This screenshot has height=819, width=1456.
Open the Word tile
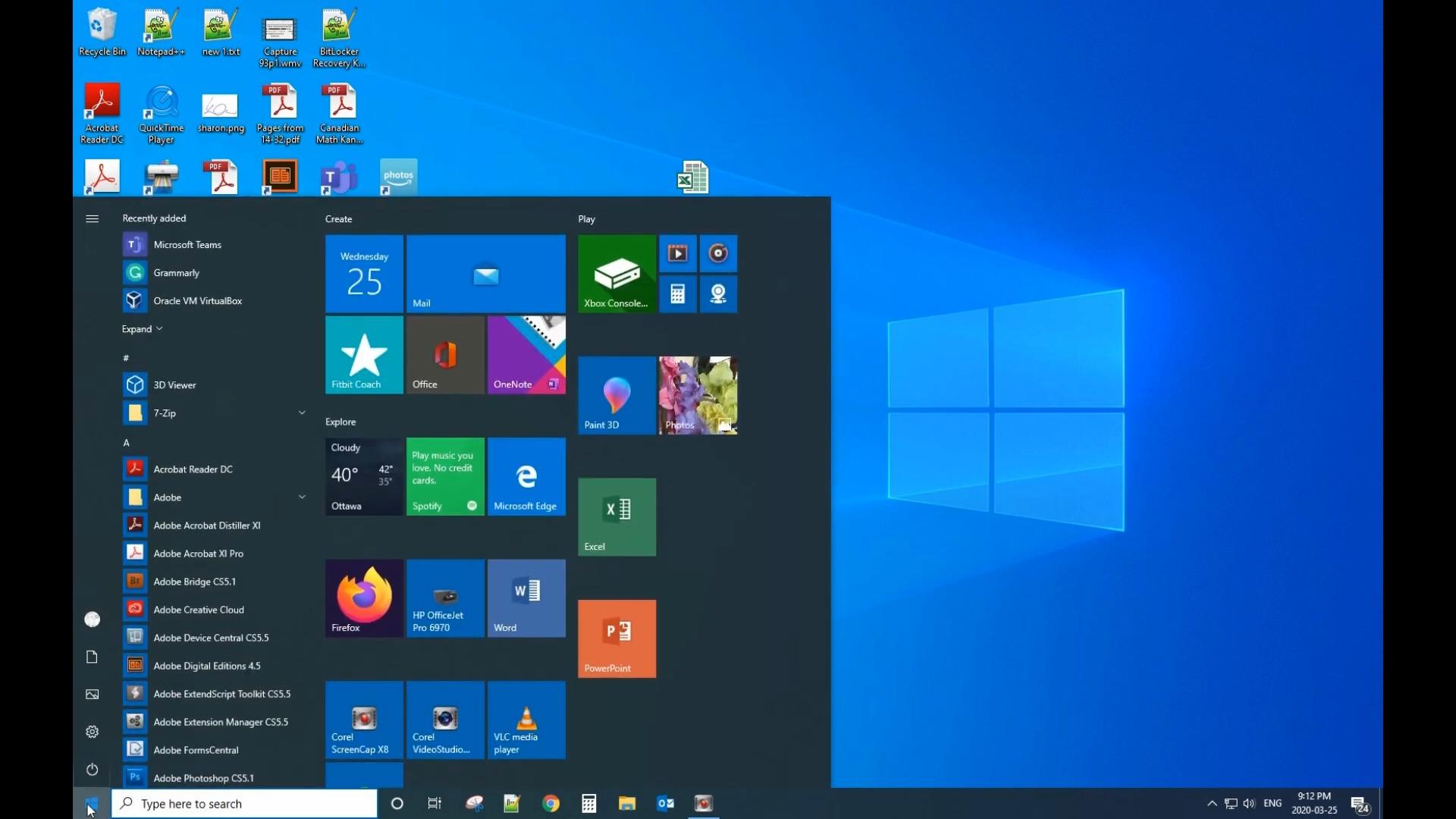(x=526, y=598)
